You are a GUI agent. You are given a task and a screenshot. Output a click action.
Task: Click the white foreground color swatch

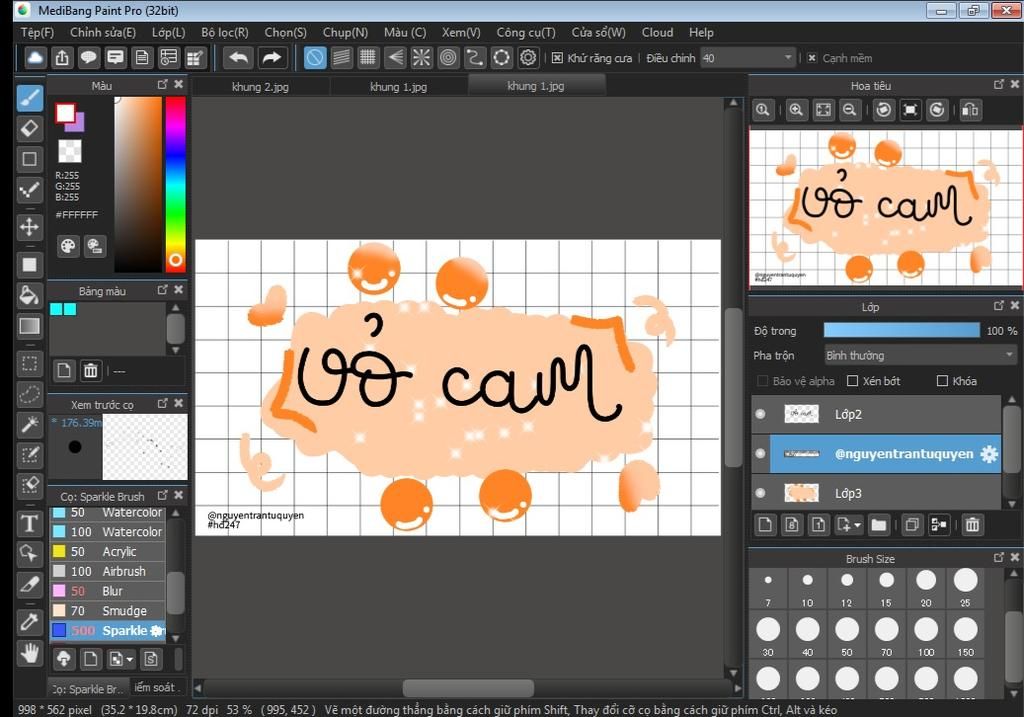click(x=65, y=113)
